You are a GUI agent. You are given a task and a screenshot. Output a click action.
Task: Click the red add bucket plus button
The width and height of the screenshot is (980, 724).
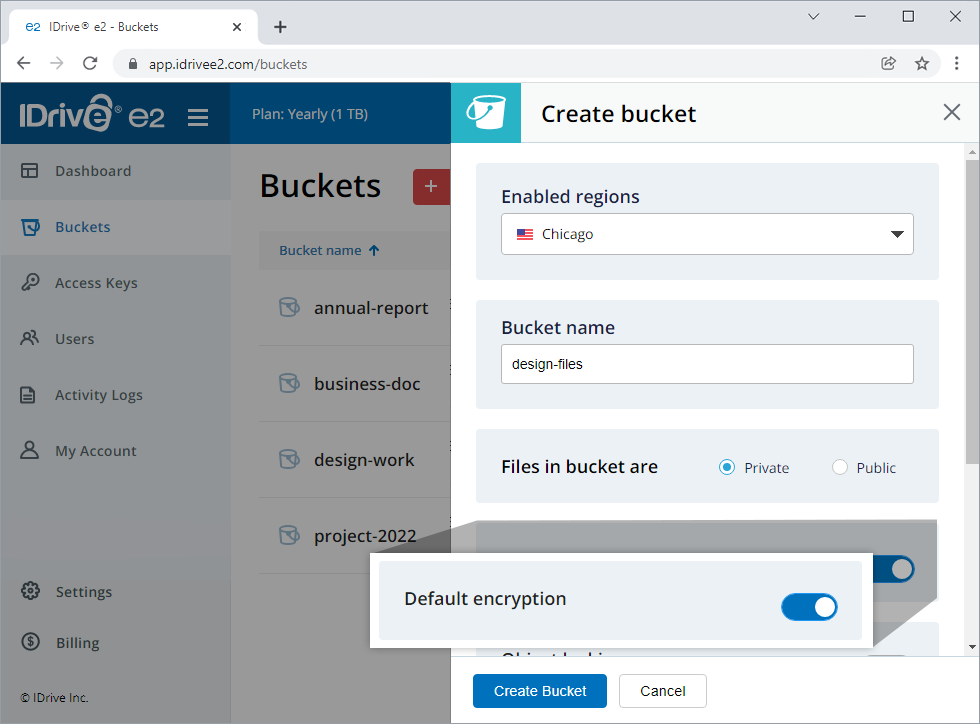431,186
